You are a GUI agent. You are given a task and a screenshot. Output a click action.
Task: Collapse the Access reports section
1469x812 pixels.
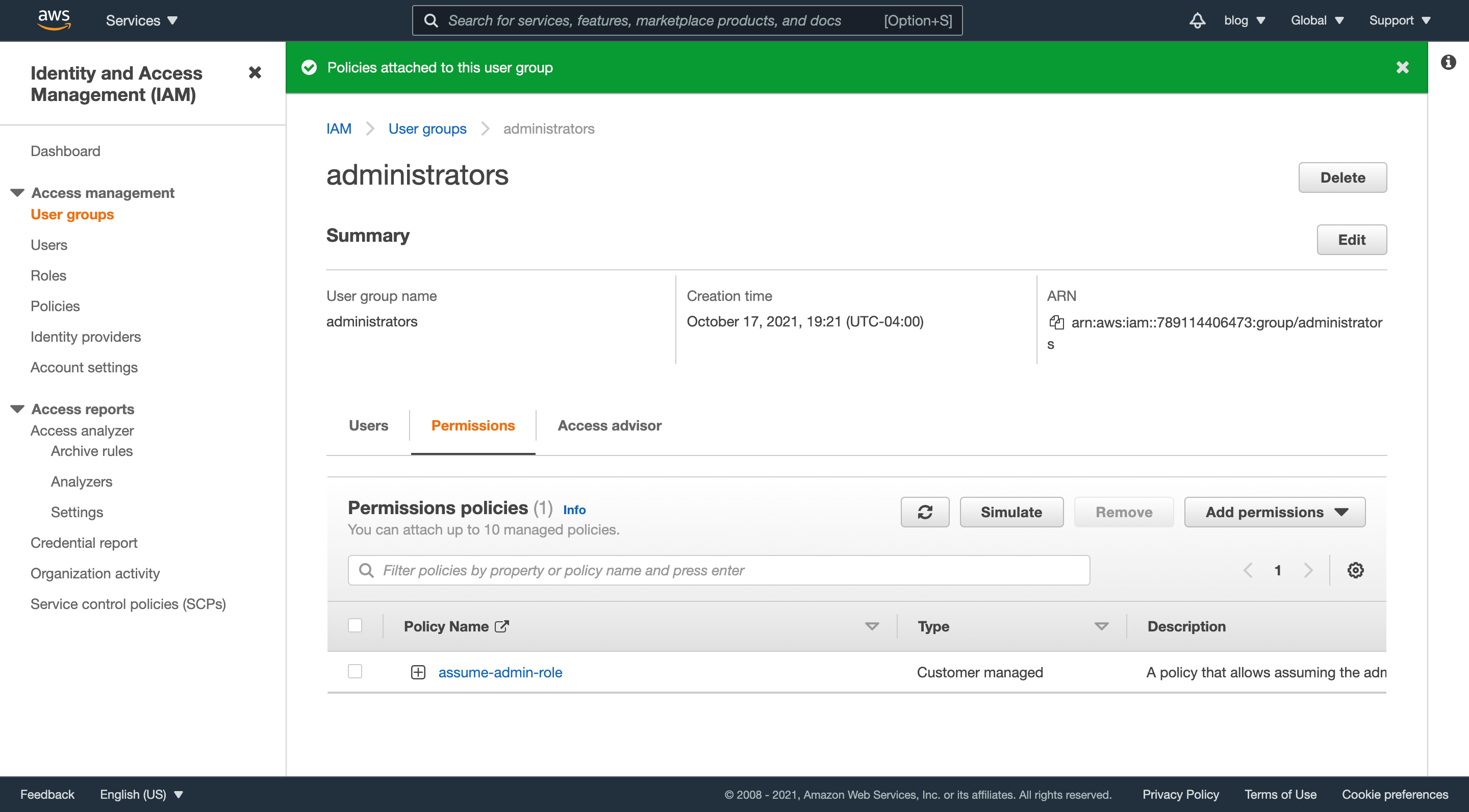coord(18,409)
